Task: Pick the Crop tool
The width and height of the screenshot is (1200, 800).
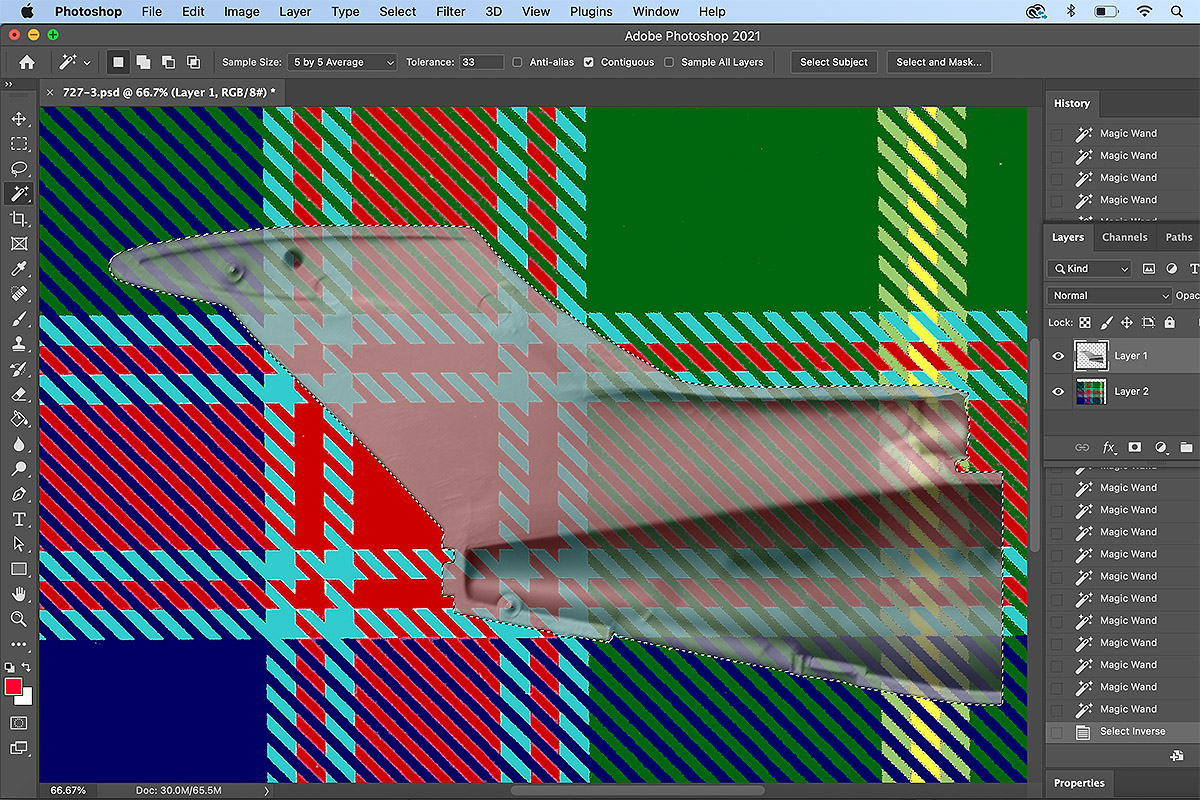Action: [x=19, y=219]
